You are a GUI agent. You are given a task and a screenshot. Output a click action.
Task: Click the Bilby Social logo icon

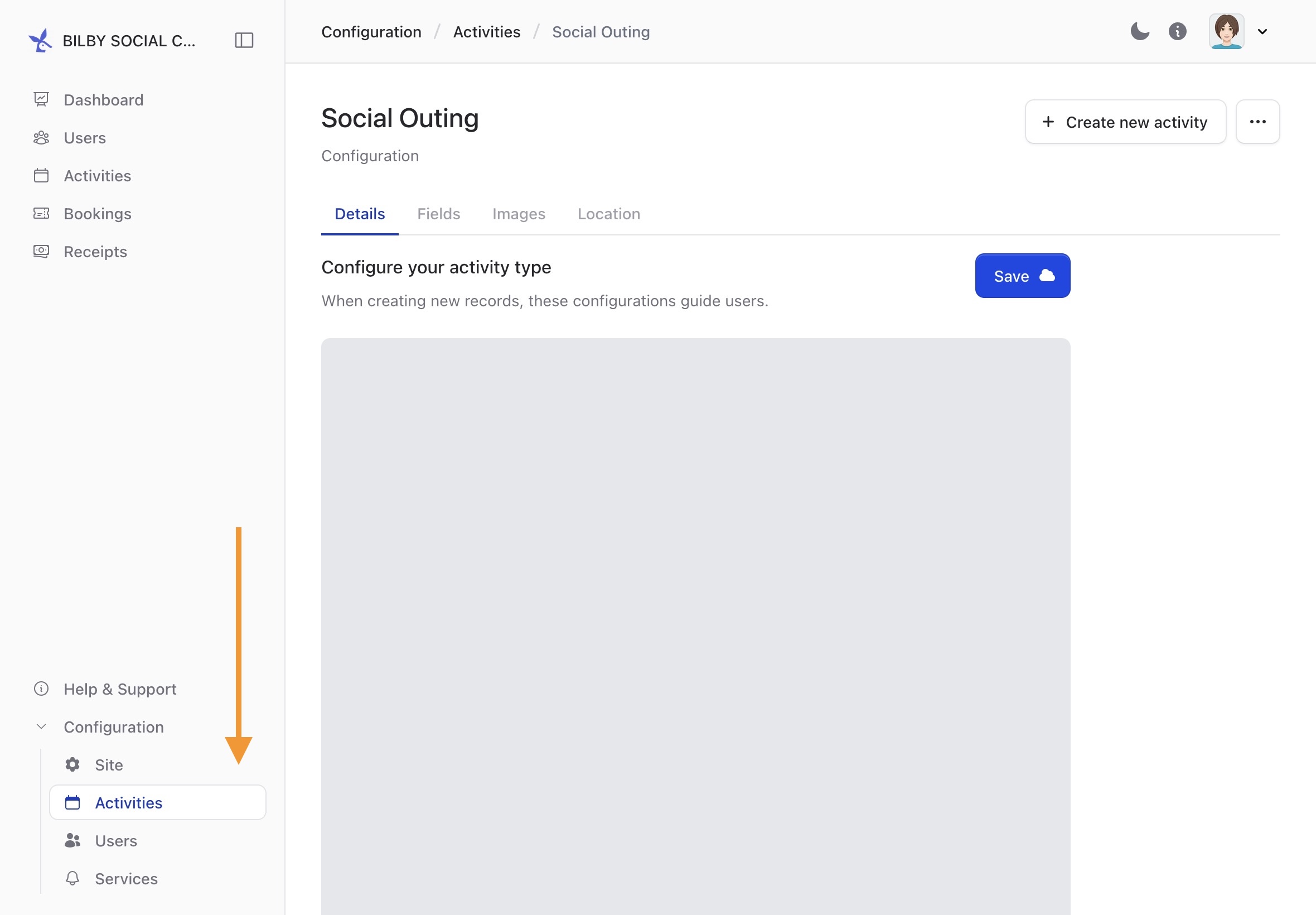pos(40,40)
